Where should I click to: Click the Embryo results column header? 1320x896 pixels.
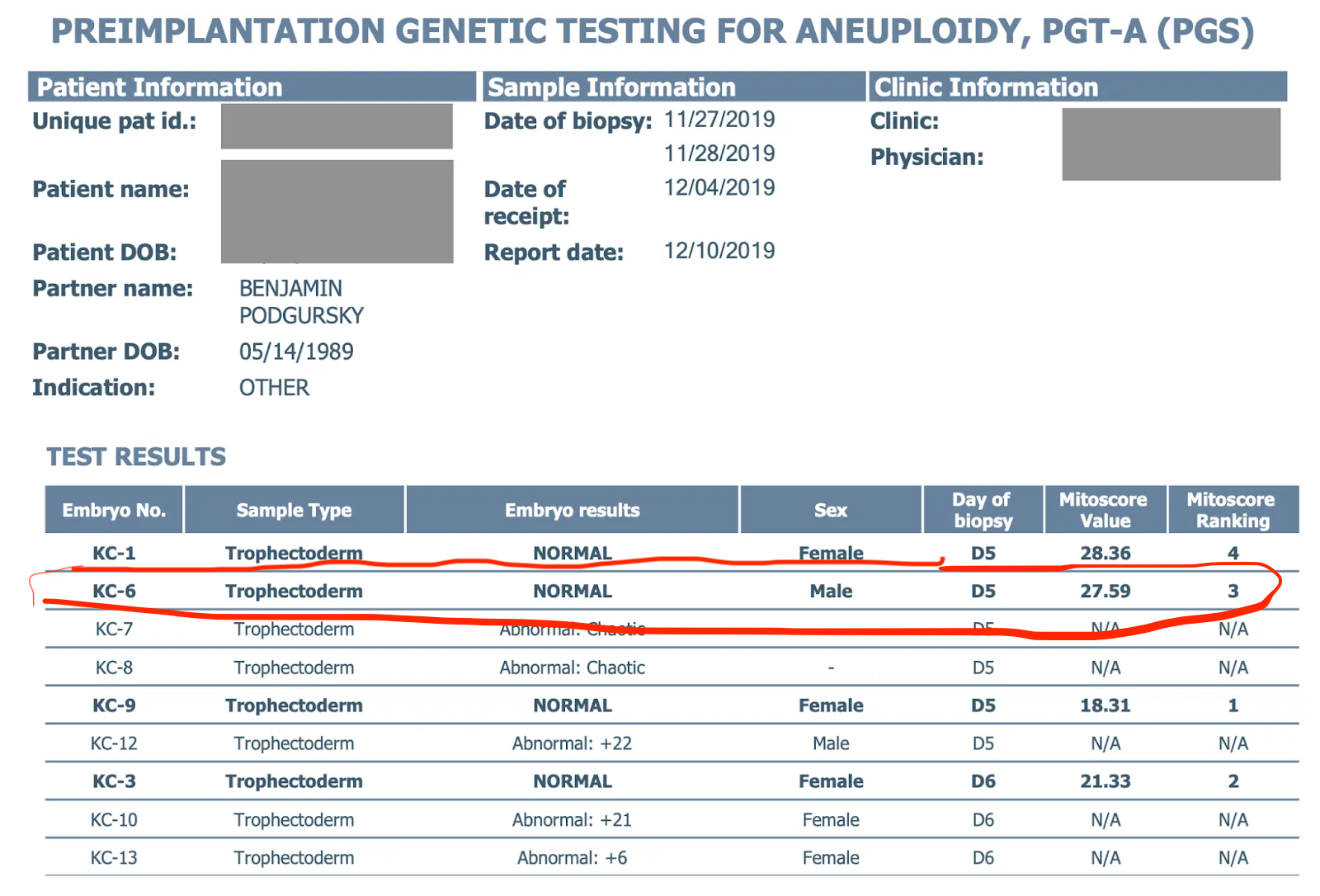(x=572, y=510)
